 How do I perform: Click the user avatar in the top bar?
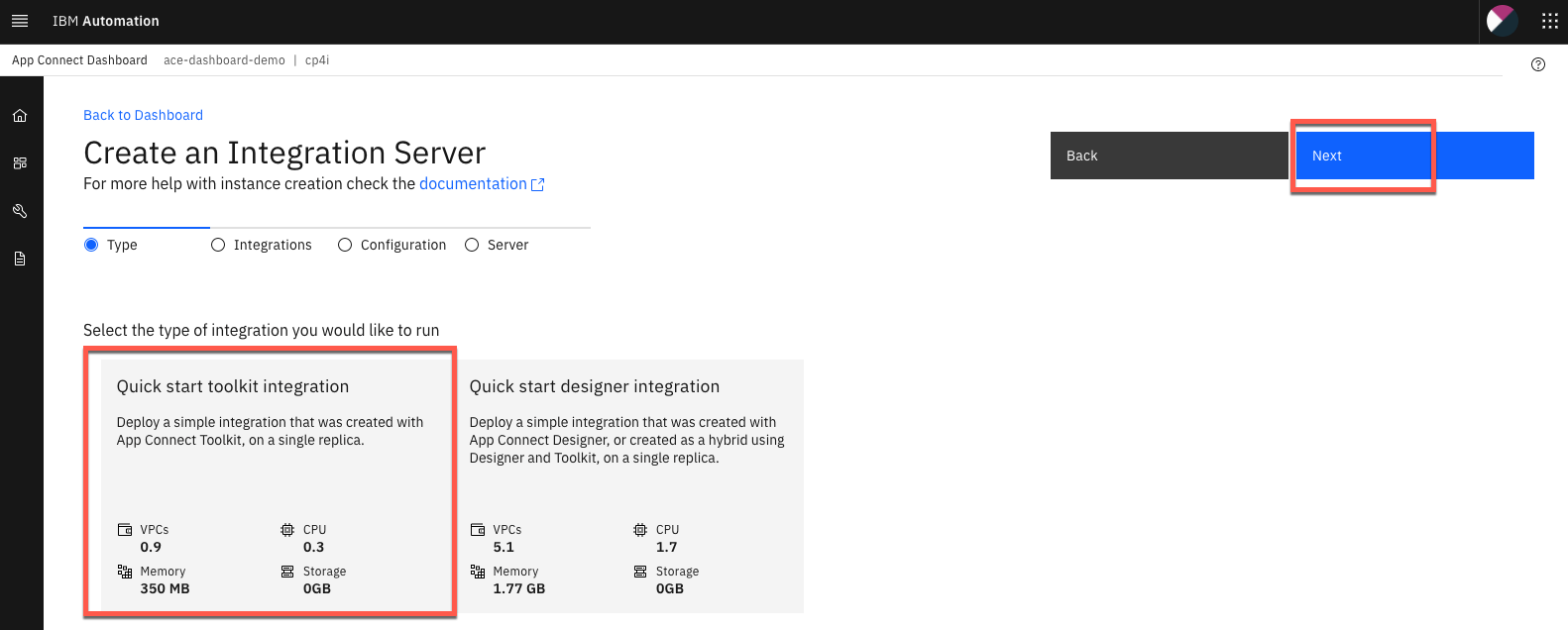(x=1500, y=20)
